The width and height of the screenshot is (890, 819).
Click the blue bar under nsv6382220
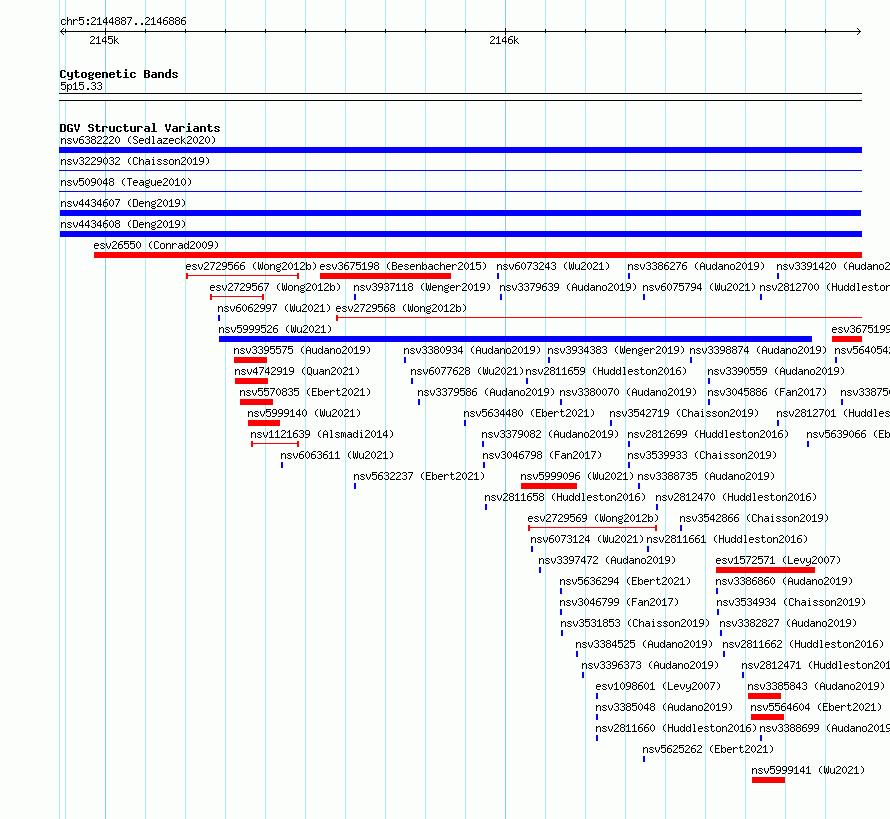(460, 150)
